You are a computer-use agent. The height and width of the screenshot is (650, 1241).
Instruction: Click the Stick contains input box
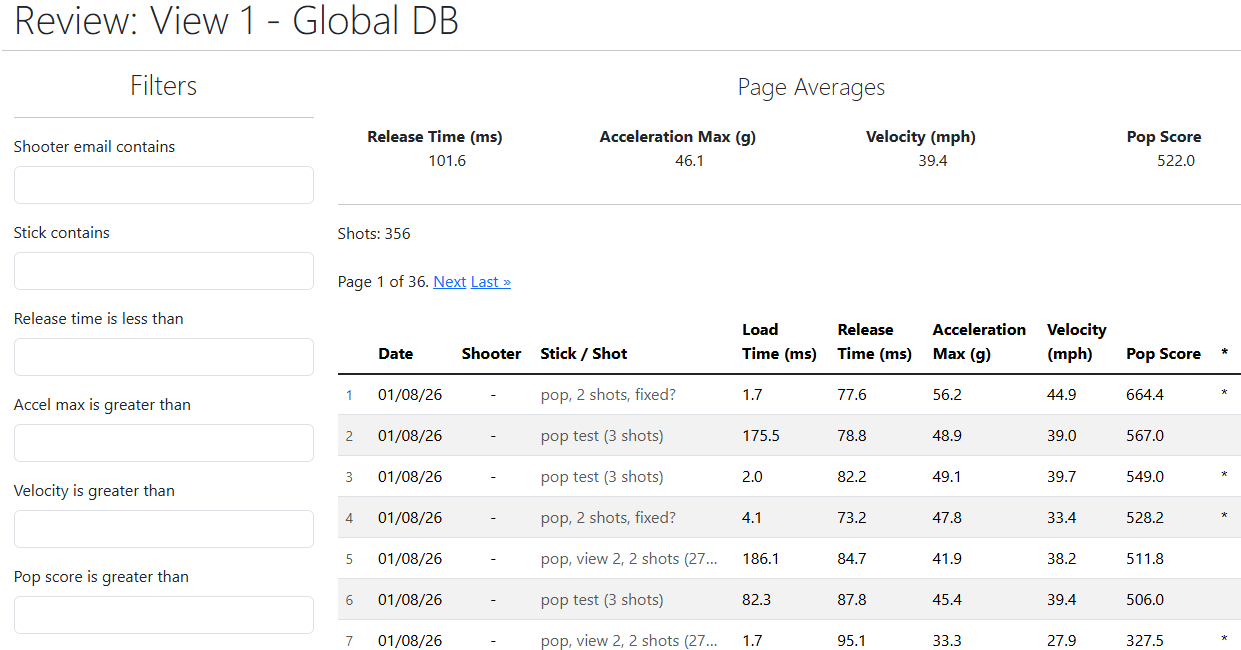pos(164,271)
